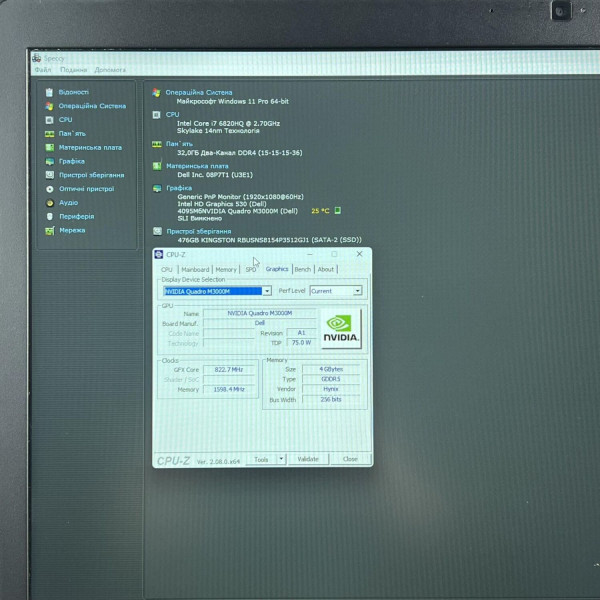Click the Validate button in CPU-Z
The image size is (600, 600).
click(x=308, y=459)
